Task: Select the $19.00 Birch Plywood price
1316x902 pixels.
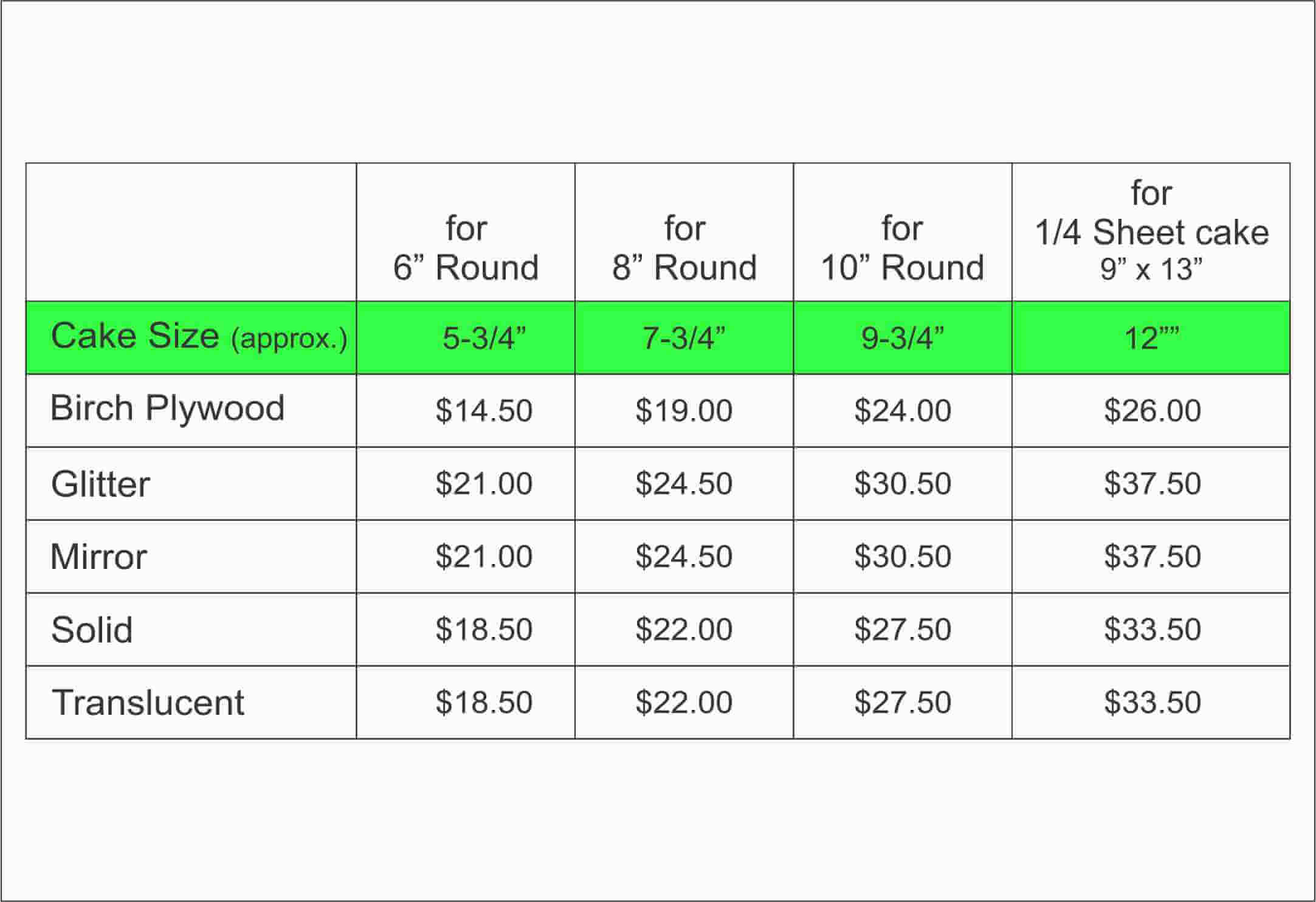Action: click(x=684, y=410)
